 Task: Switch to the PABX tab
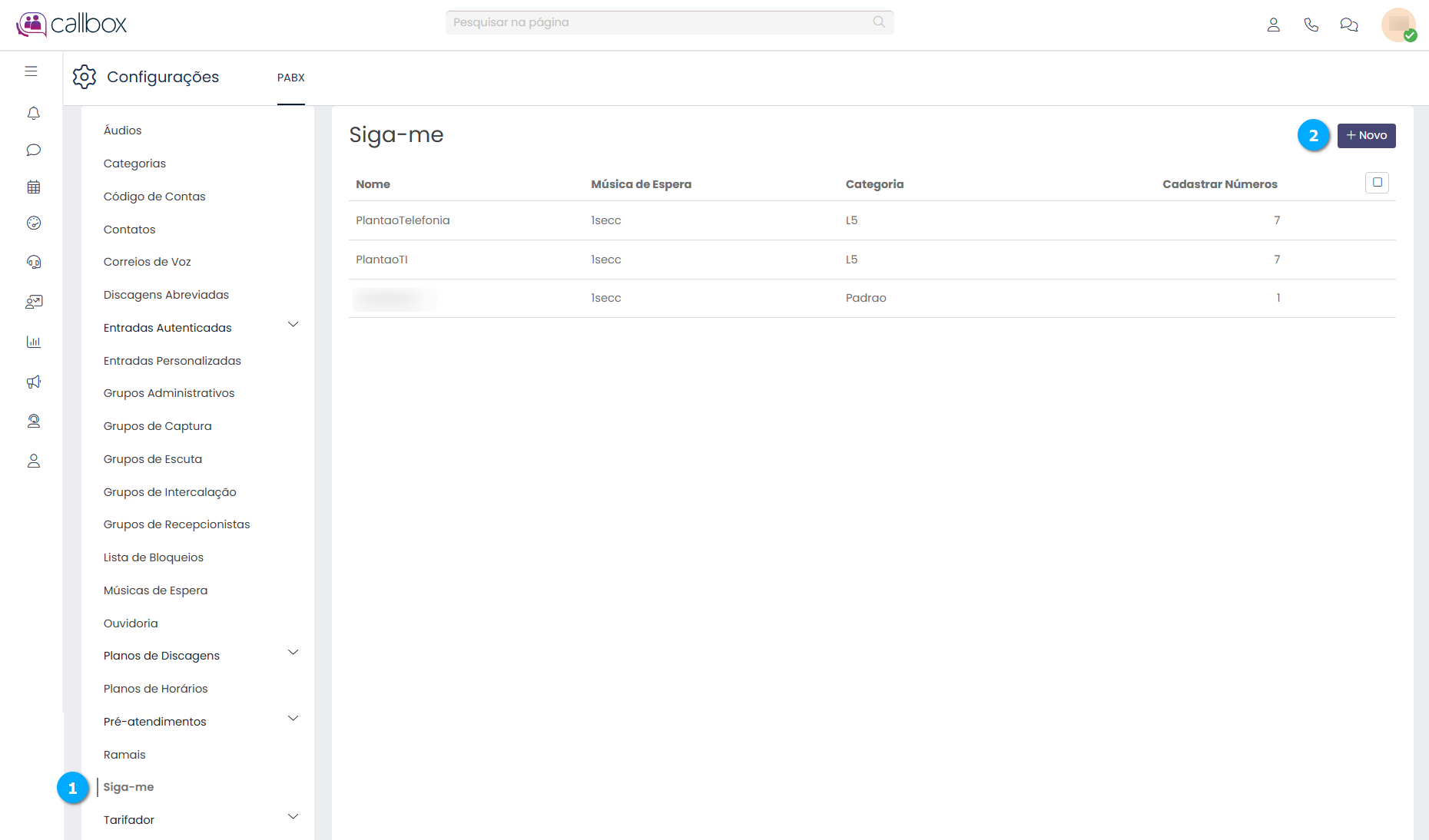tap(290, 78)
